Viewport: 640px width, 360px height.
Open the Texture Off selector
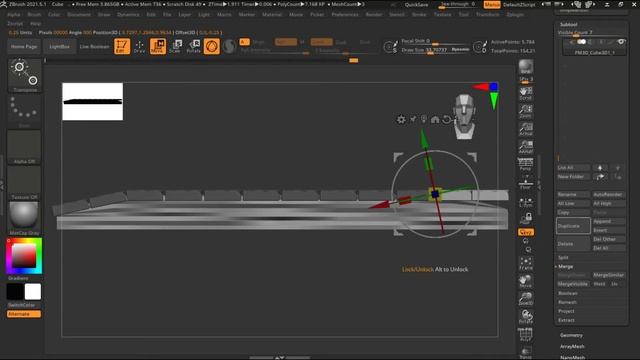[x=24, y=183]
